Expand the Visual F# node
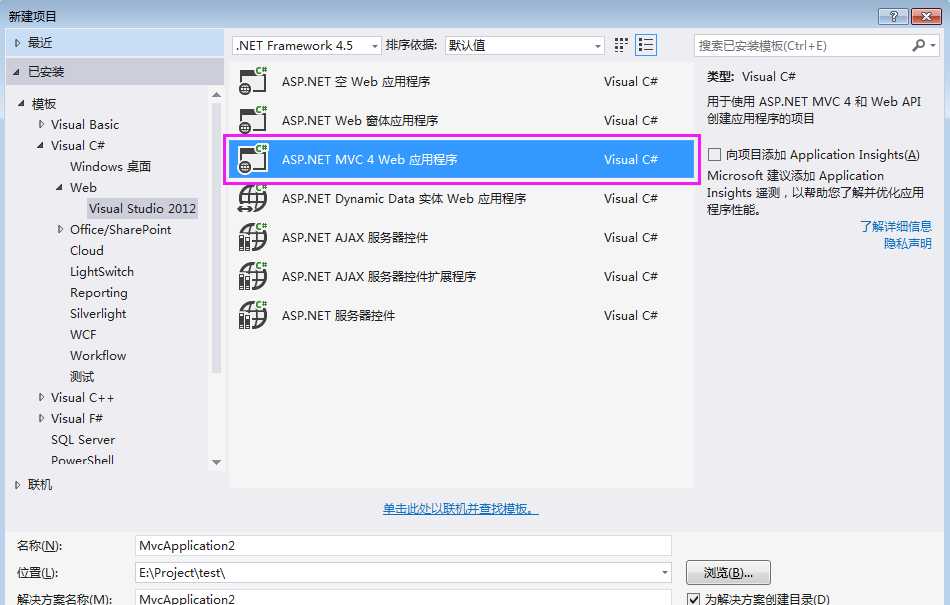Viewport: 950px width, 605px height. click(41, 418)
